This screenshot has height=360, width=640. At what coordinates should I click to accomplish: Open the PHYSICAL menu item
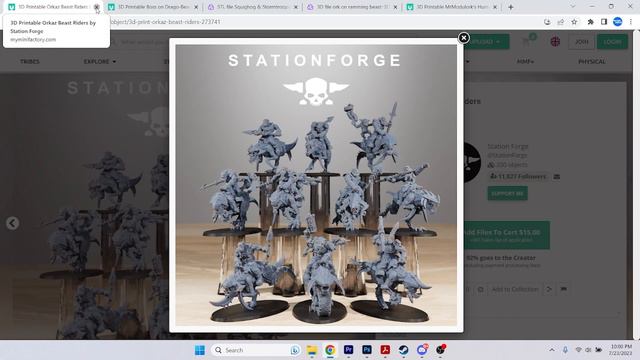click(x=591, y=62)
